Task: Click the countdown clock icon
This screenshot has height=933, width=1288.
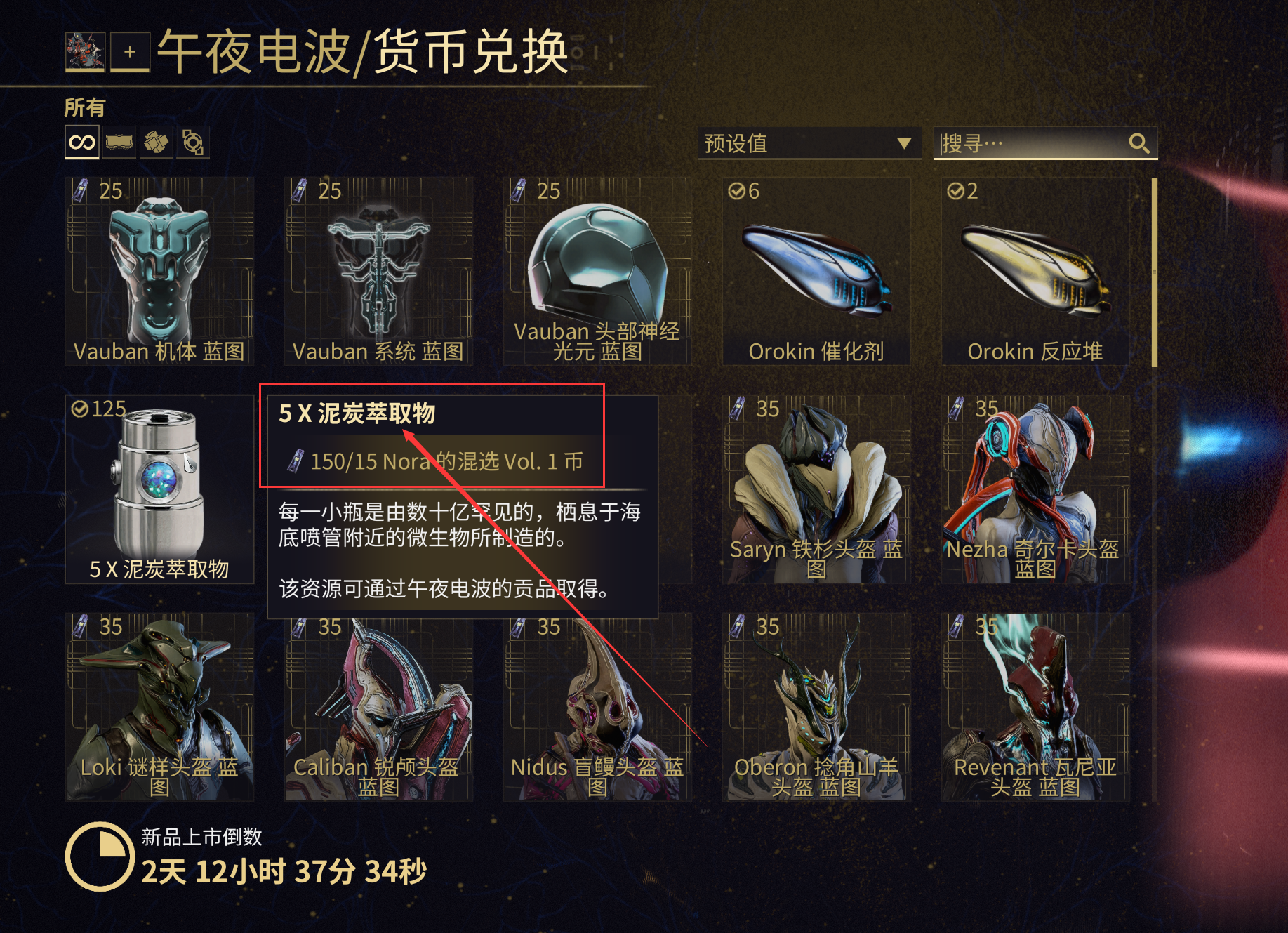Action: pyautogui.click(x=100, y=856)
